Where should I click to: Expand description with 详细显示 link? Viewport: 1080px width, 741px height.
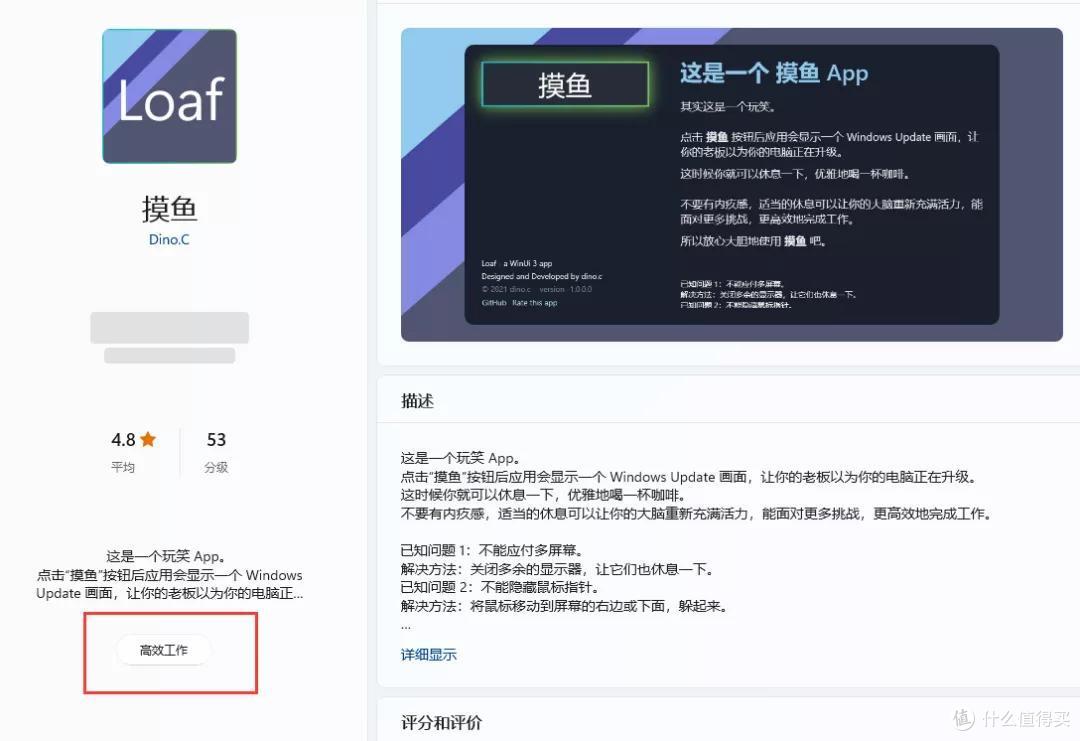(x=428, y=655)
